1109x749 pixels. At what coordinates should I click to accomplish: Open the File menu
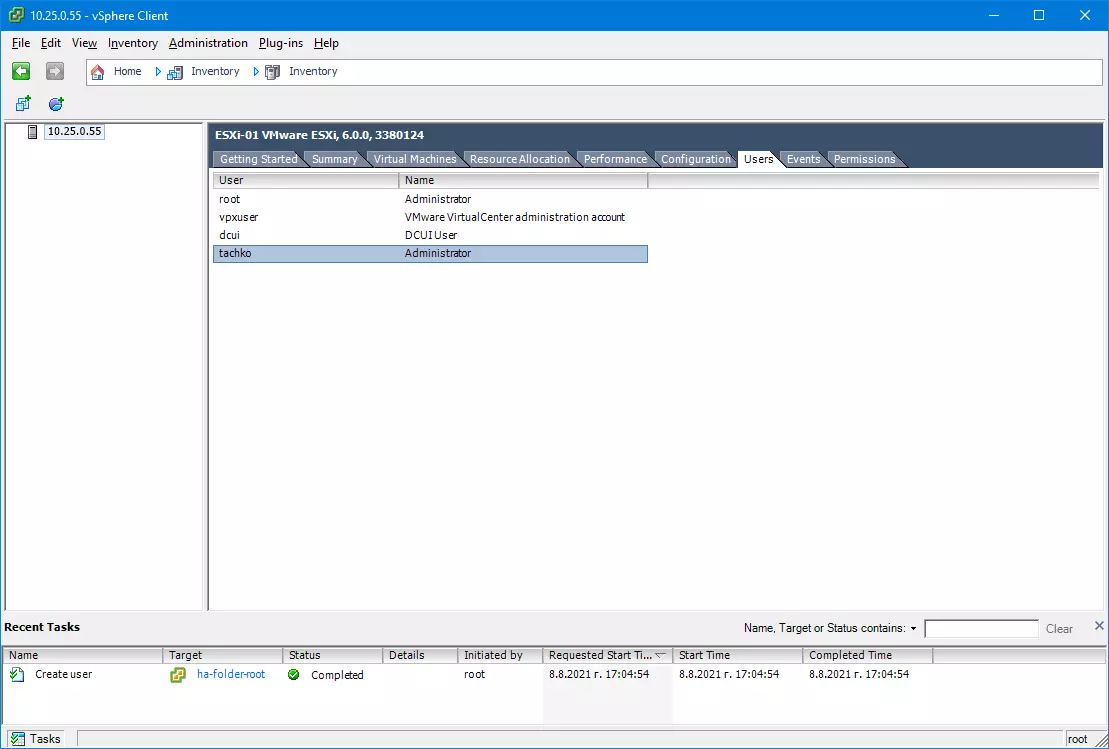(21, 43)
